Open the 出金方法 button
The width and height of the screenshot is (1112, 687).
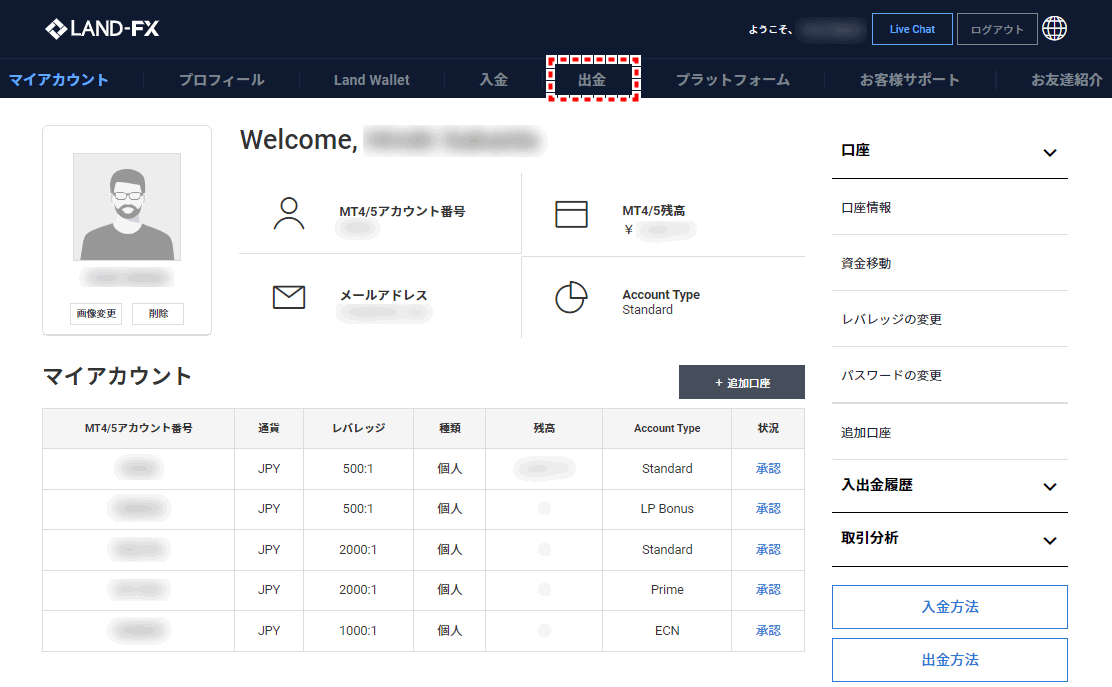click(950, 660)
